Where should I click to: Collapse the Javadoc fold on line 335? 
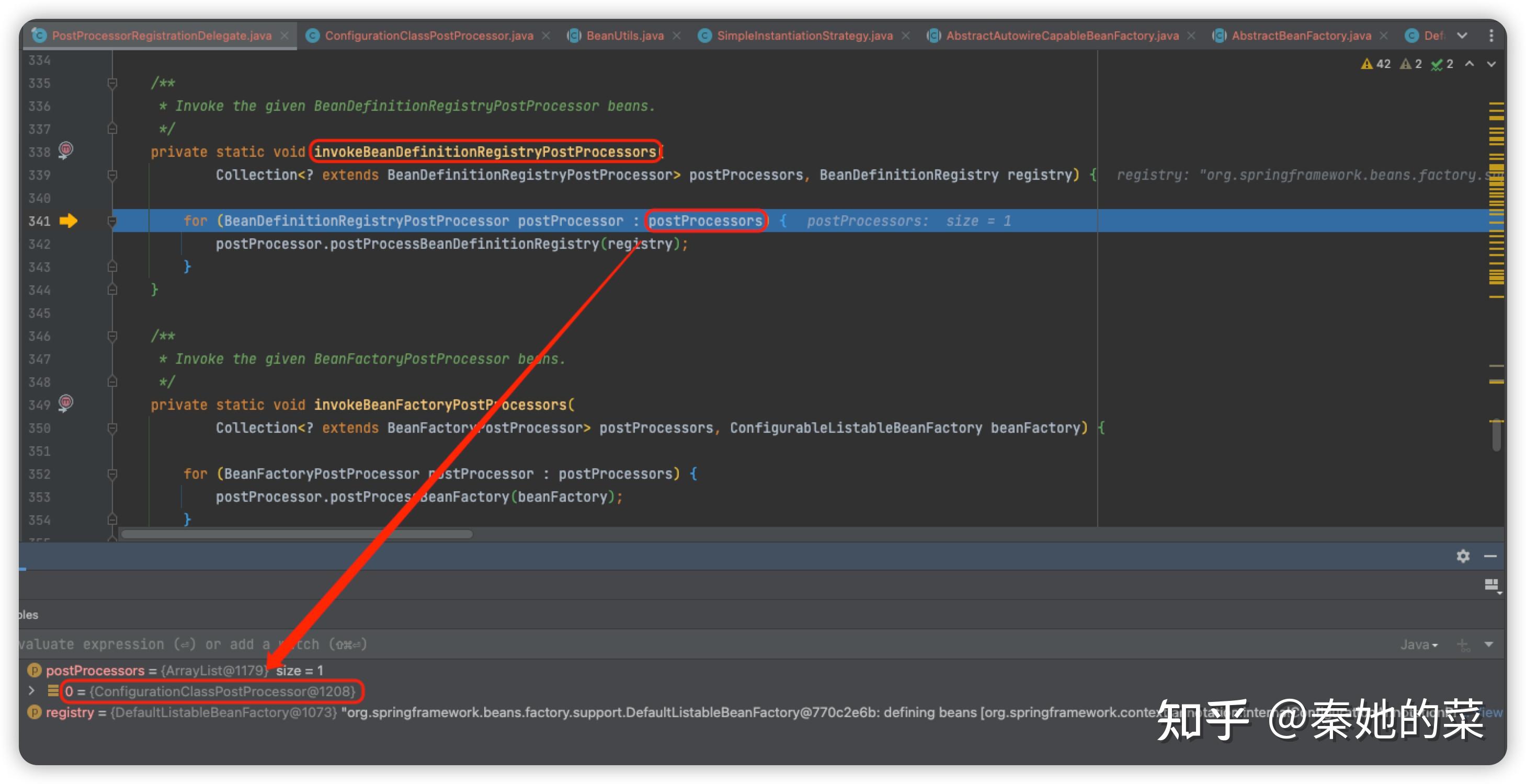pyautogui.click(x=112, y=83)
